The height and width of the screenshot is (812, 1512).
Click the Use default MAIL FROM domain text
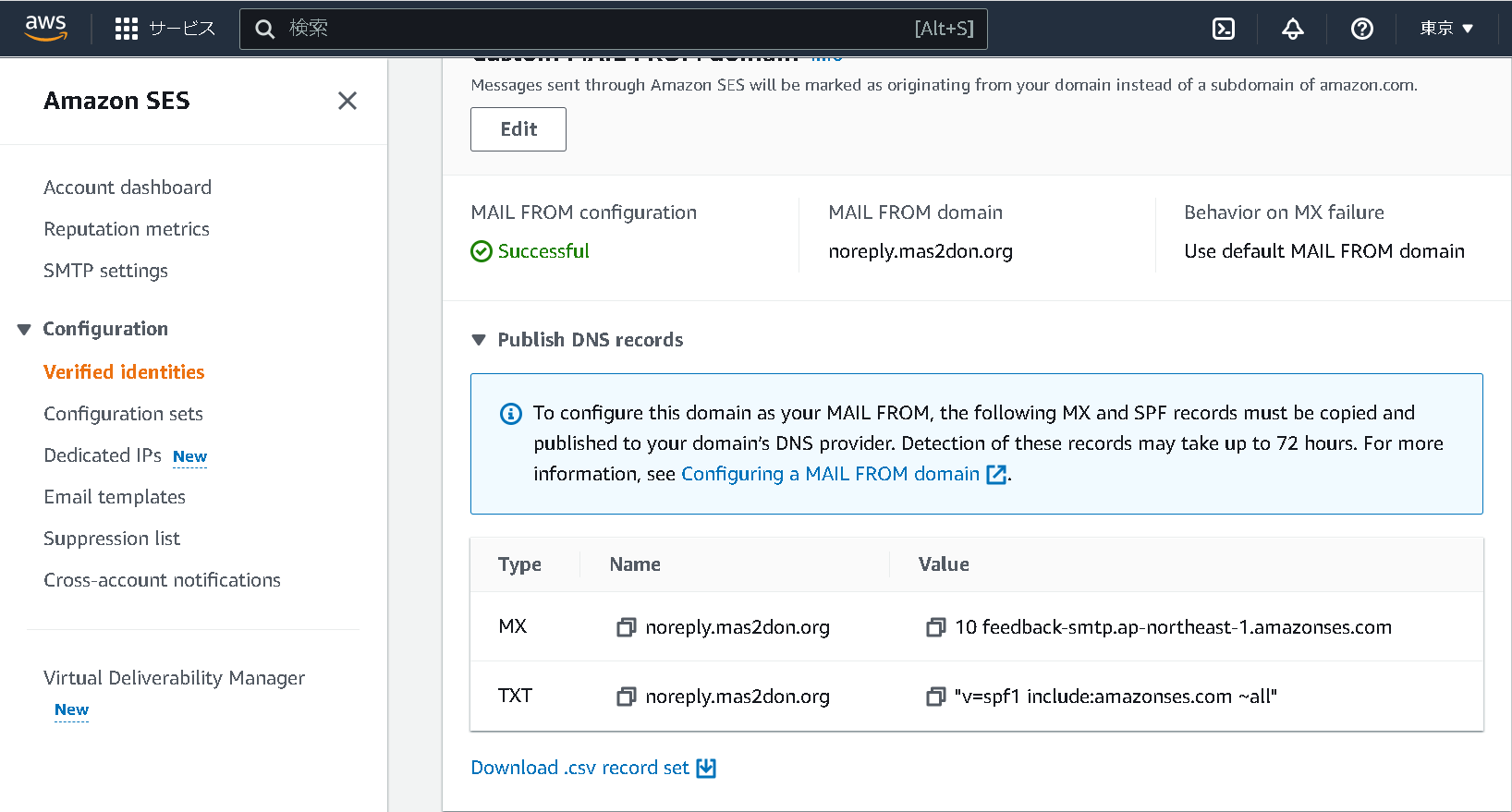[x=1324, y=251]
